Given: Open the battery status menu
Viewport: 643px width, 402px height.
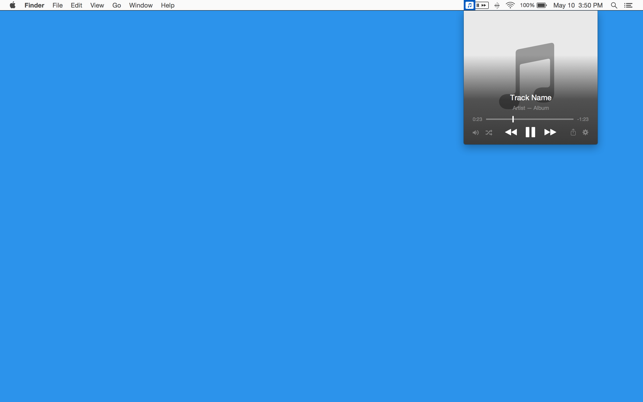Looking at the screenshot, I should (533, 5).
